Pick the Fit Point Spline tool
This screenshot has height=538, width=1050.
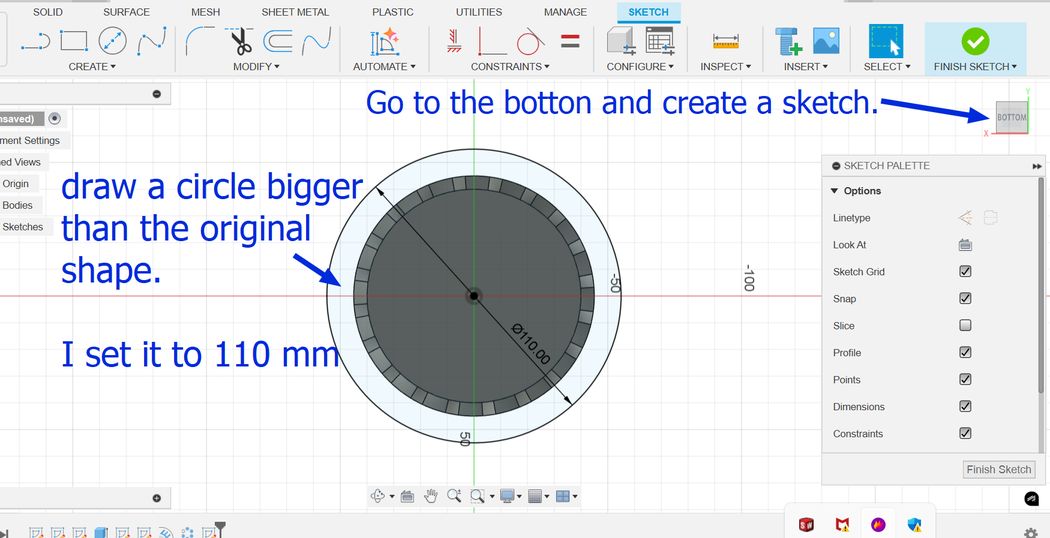pyautogui.click(x=151, y=41)
